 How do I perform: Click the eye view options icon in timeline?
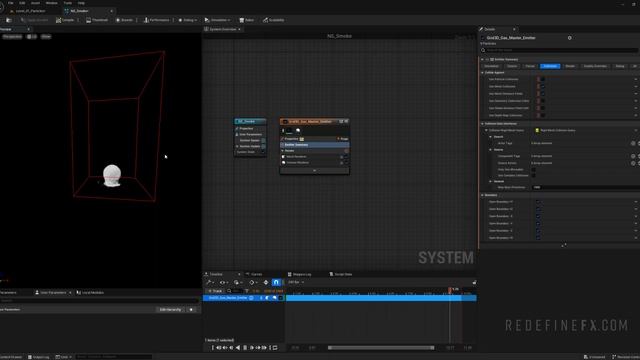coord(223,282)
